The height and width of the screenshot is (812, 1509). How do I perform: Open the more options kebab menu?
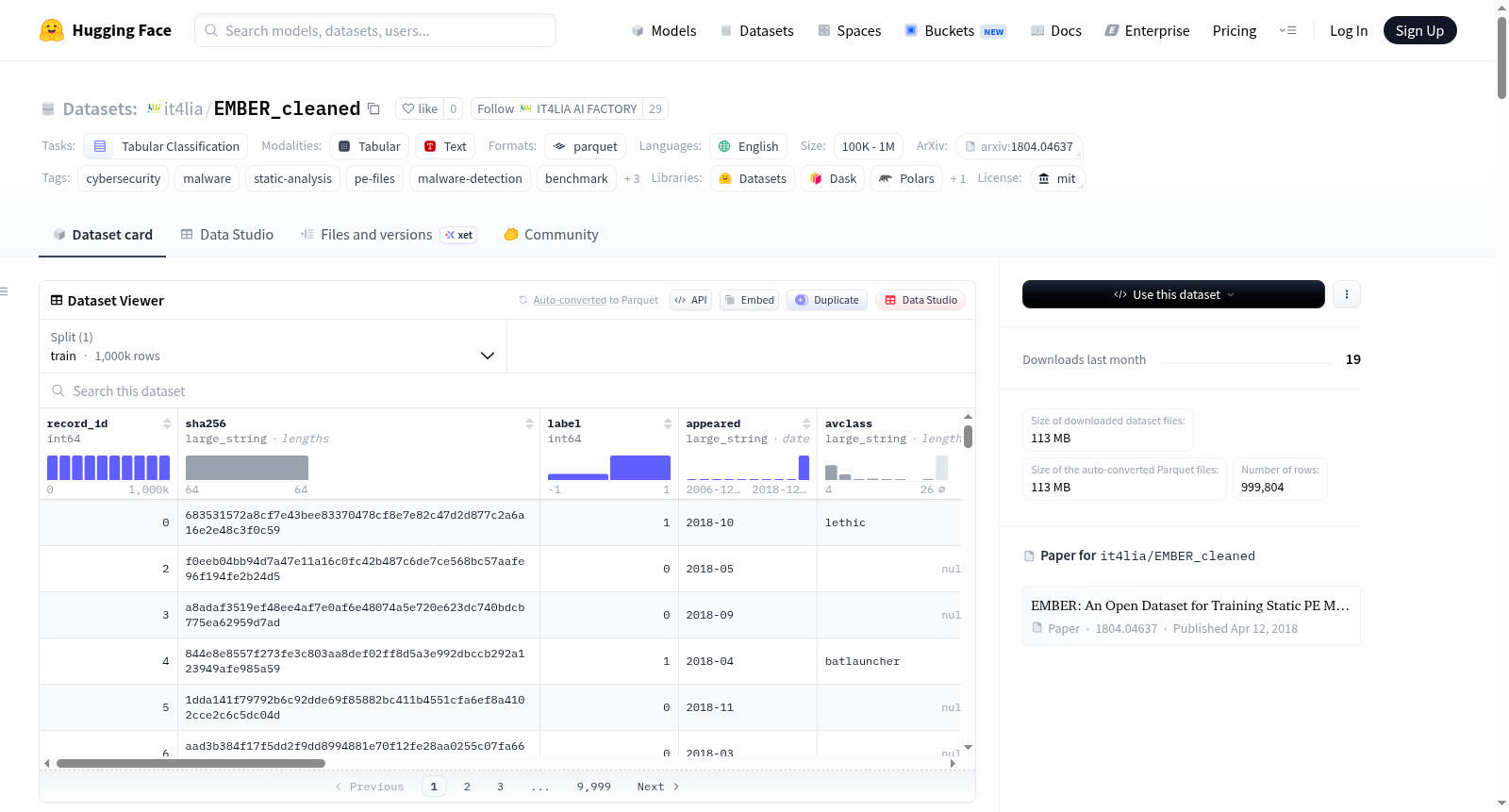click(1347, 294)
